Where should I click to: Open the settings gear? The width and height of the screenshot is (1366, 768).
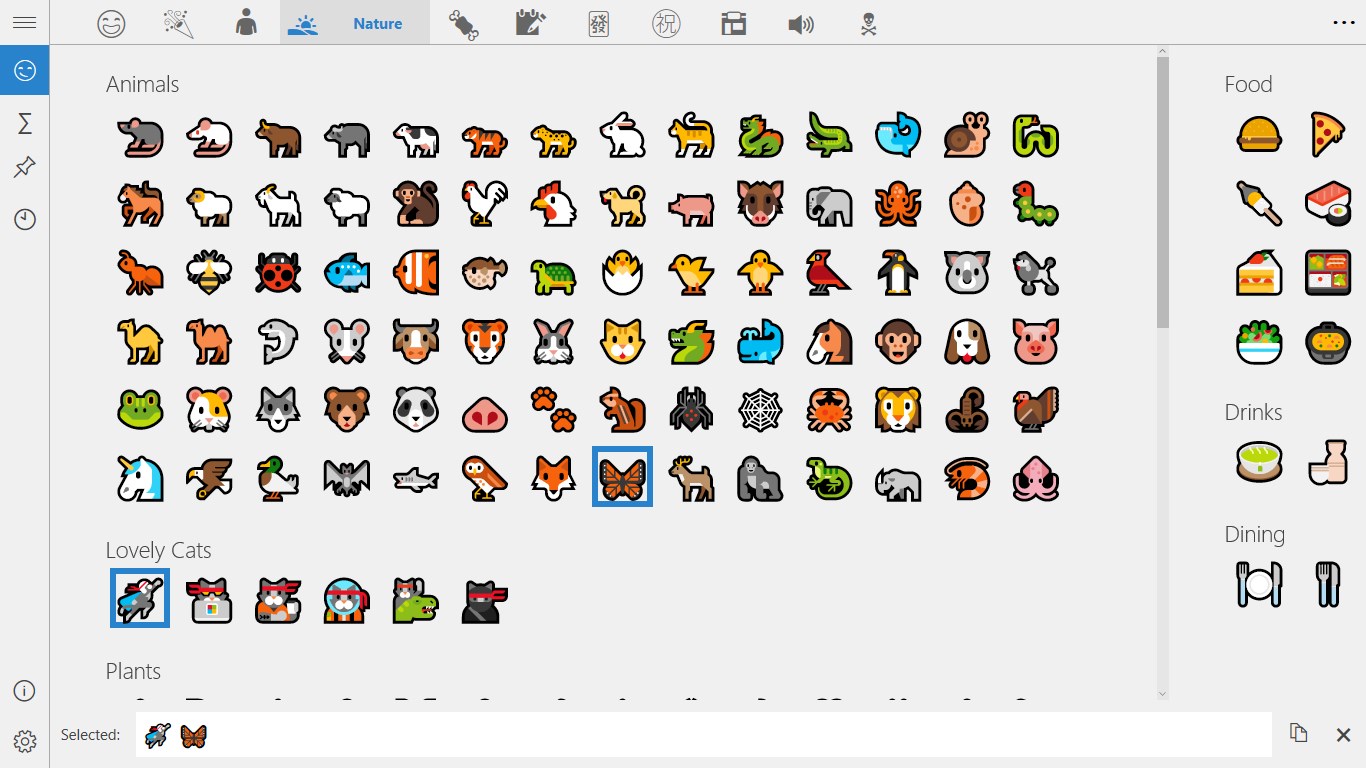point(23,741)
